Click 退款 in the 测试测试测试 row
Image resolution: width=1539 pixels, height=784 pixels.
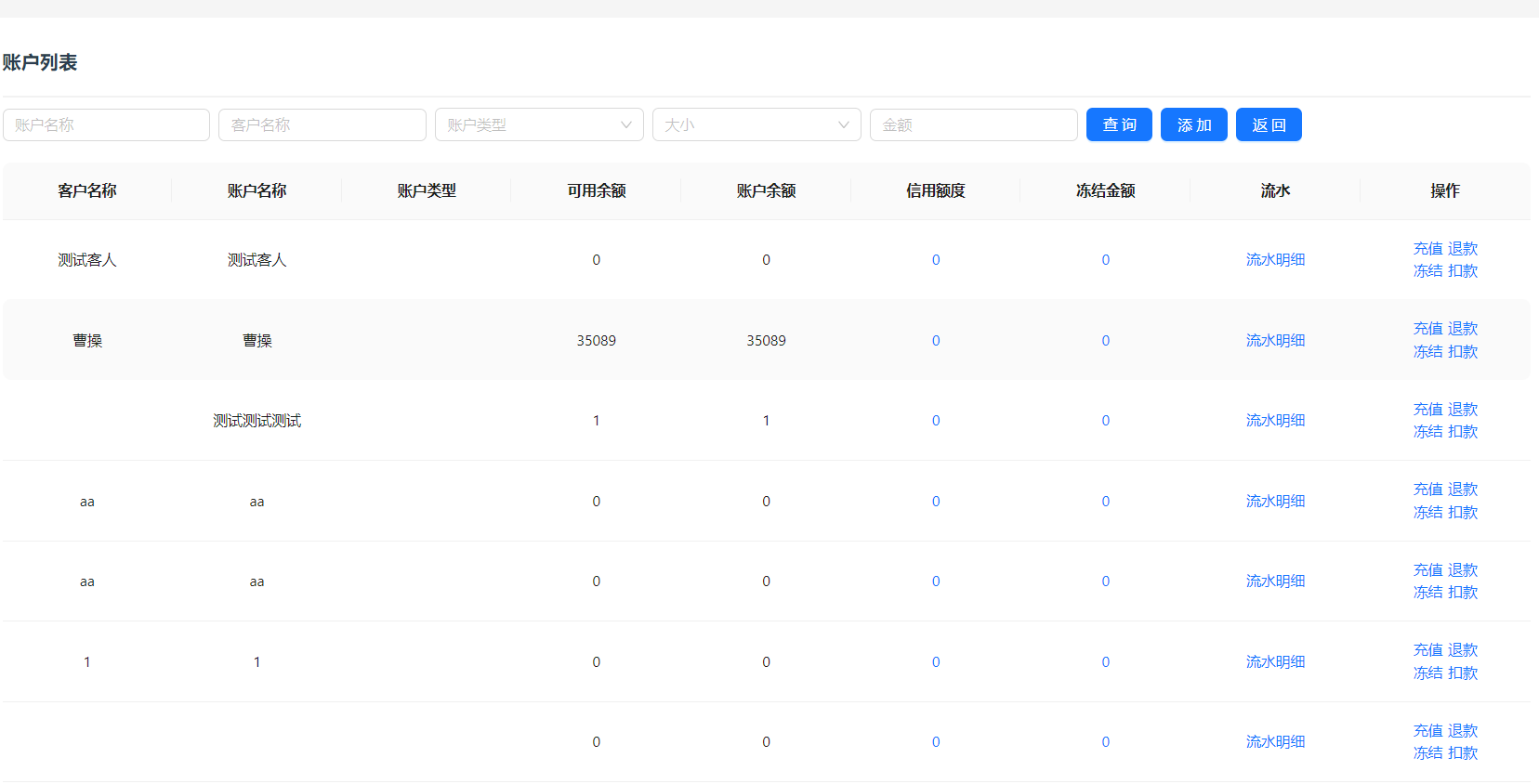(1463, 410)
